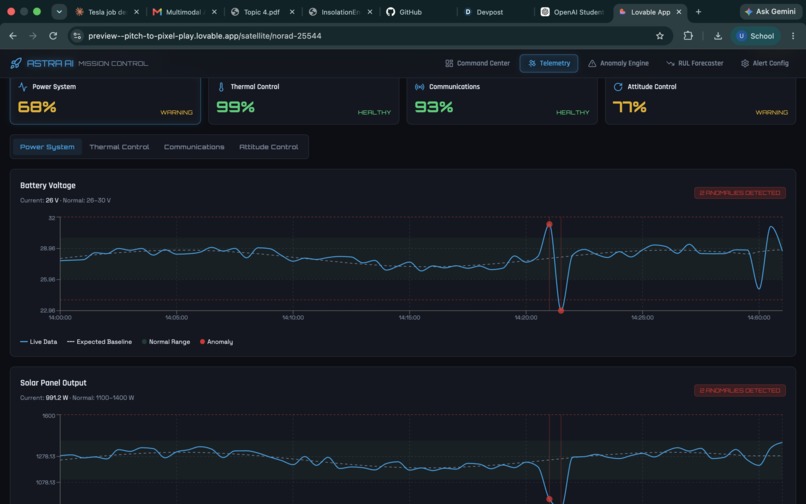
Task: Switch to the Attitude Control tab
Action: (x=268, y=147)
